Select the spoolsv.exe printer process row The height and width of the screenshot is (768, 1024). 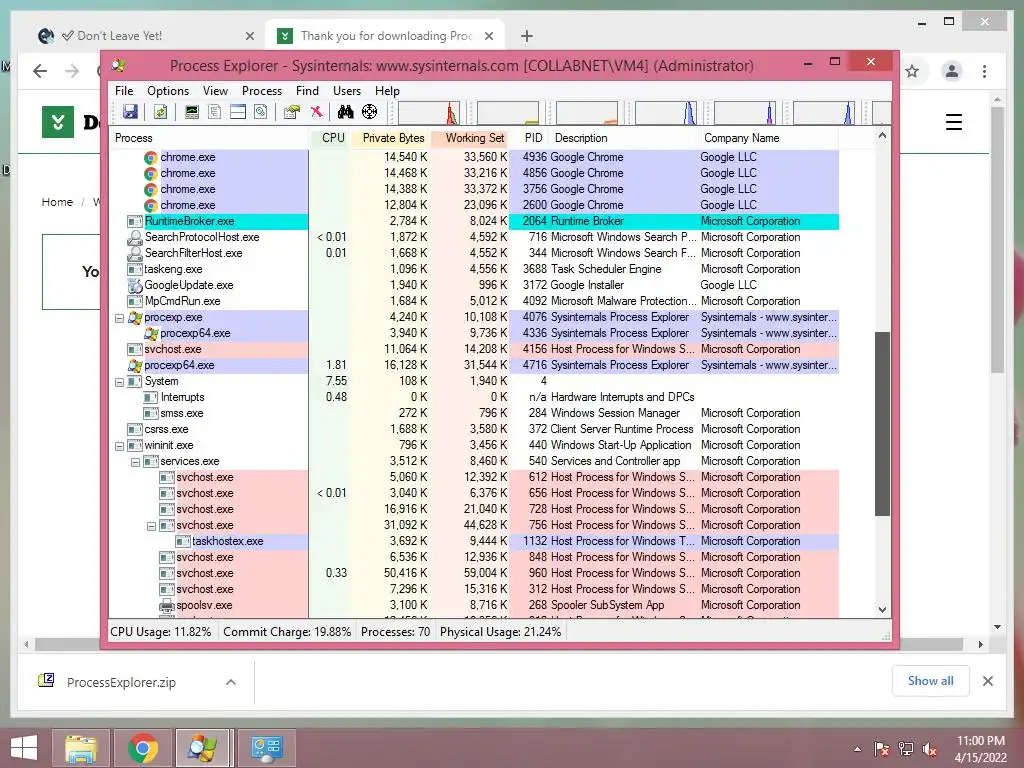tap(475, 605)
